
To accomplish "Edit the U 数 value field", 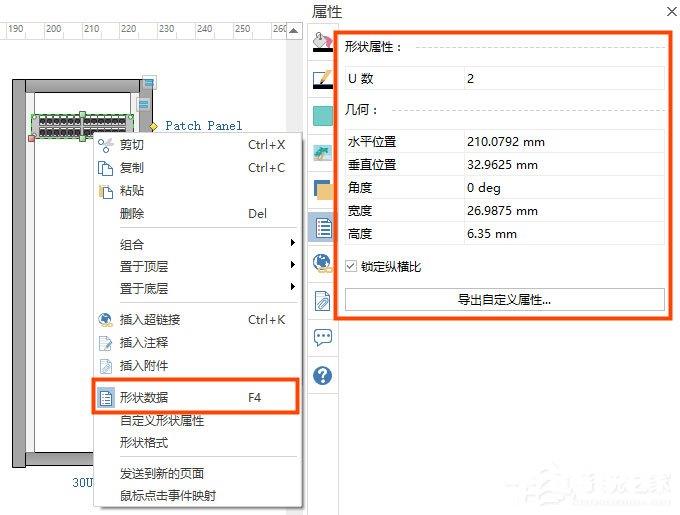I will pyautogui.click(x=564, y=78).
